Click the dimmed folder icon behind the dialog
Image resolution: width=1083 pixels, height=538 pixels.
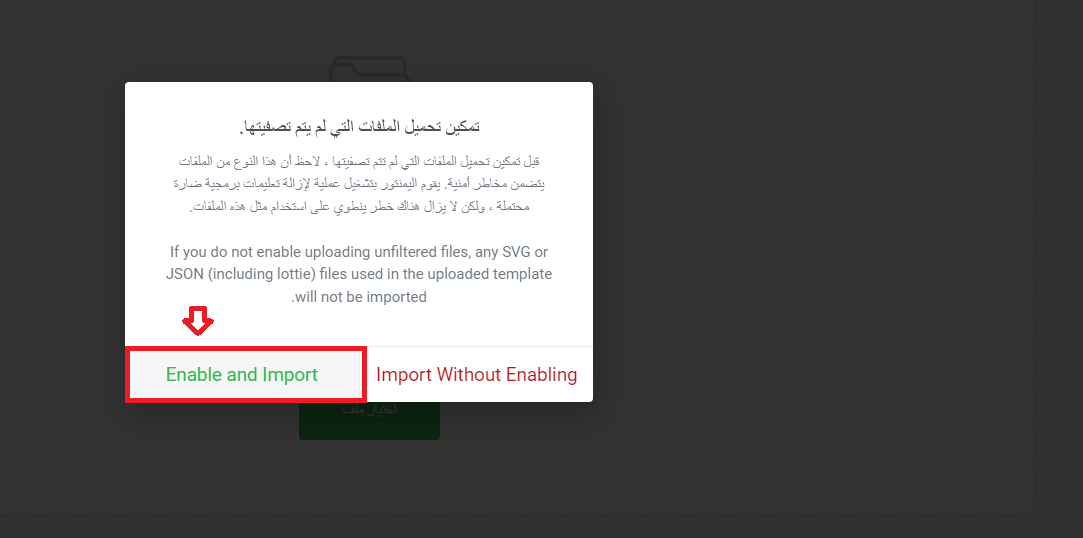[369, 69]
